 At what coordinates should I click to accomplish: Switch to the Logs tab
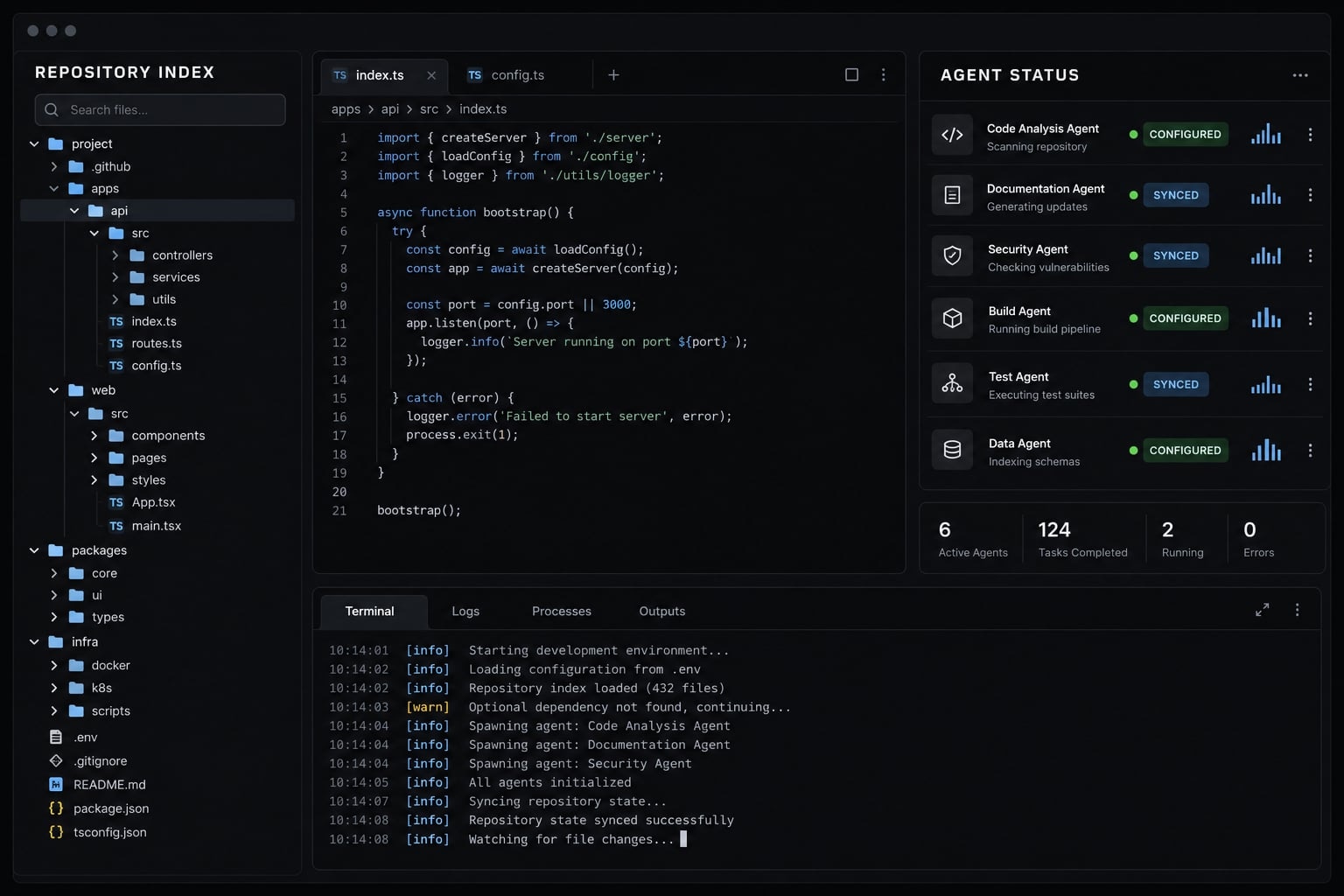pos(465,611)
